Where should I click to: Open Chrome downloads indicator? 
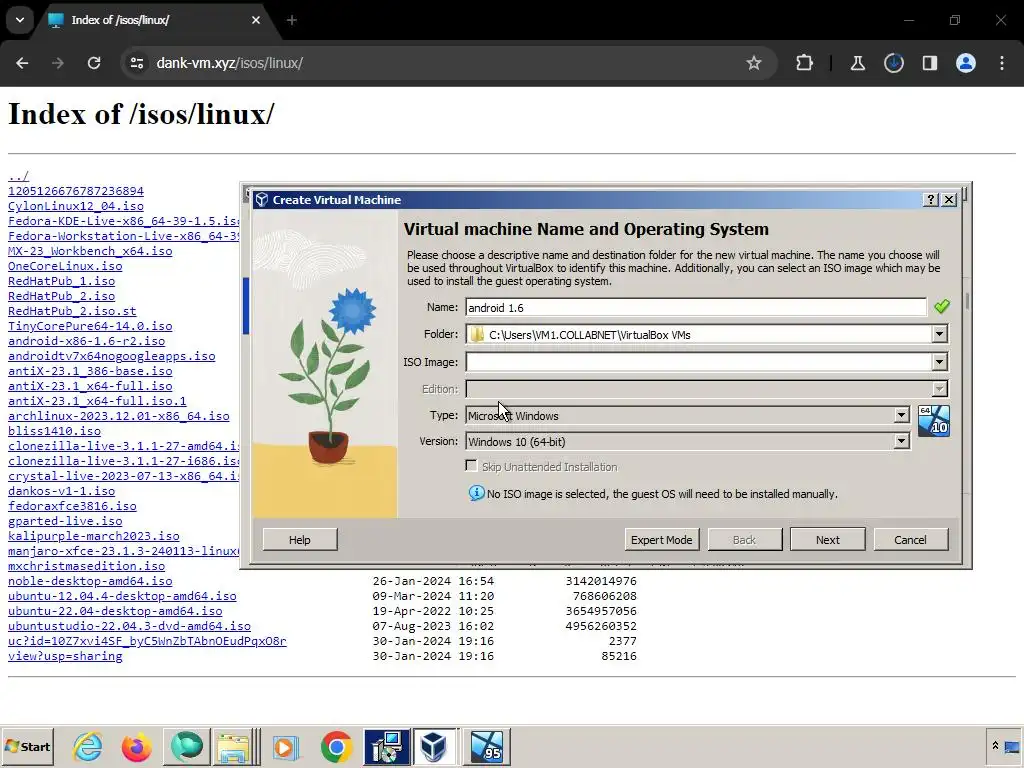click(x=893, y=63)
